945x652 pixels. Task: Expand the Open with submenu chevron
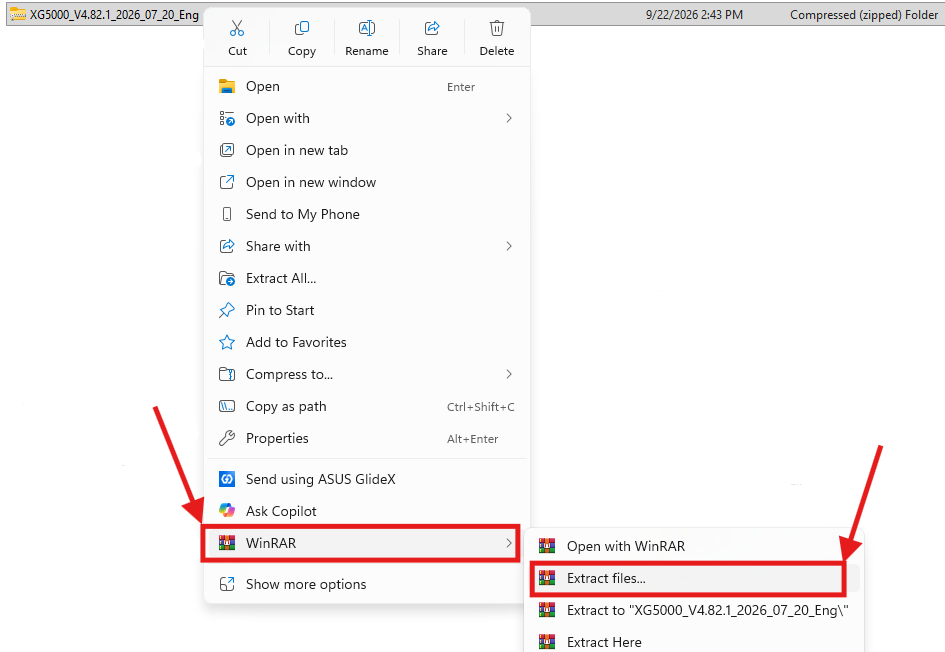[509, 118]
